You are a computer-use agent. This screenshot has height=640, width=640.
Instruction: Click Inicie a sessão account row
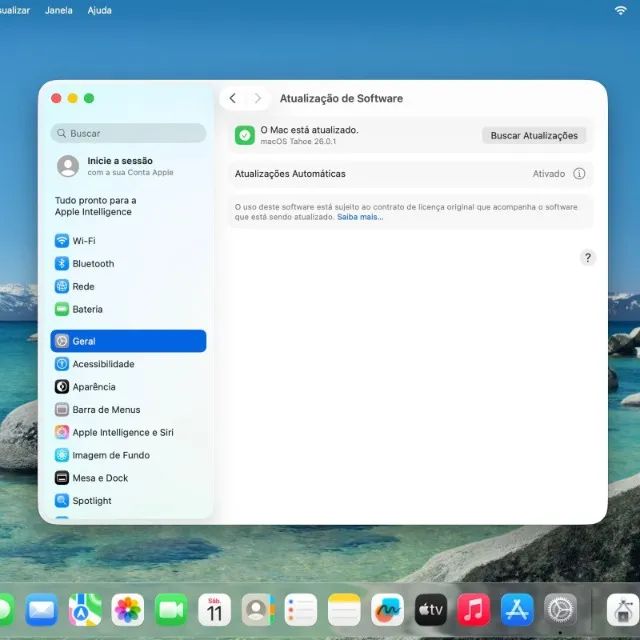[x=128, y=166]
